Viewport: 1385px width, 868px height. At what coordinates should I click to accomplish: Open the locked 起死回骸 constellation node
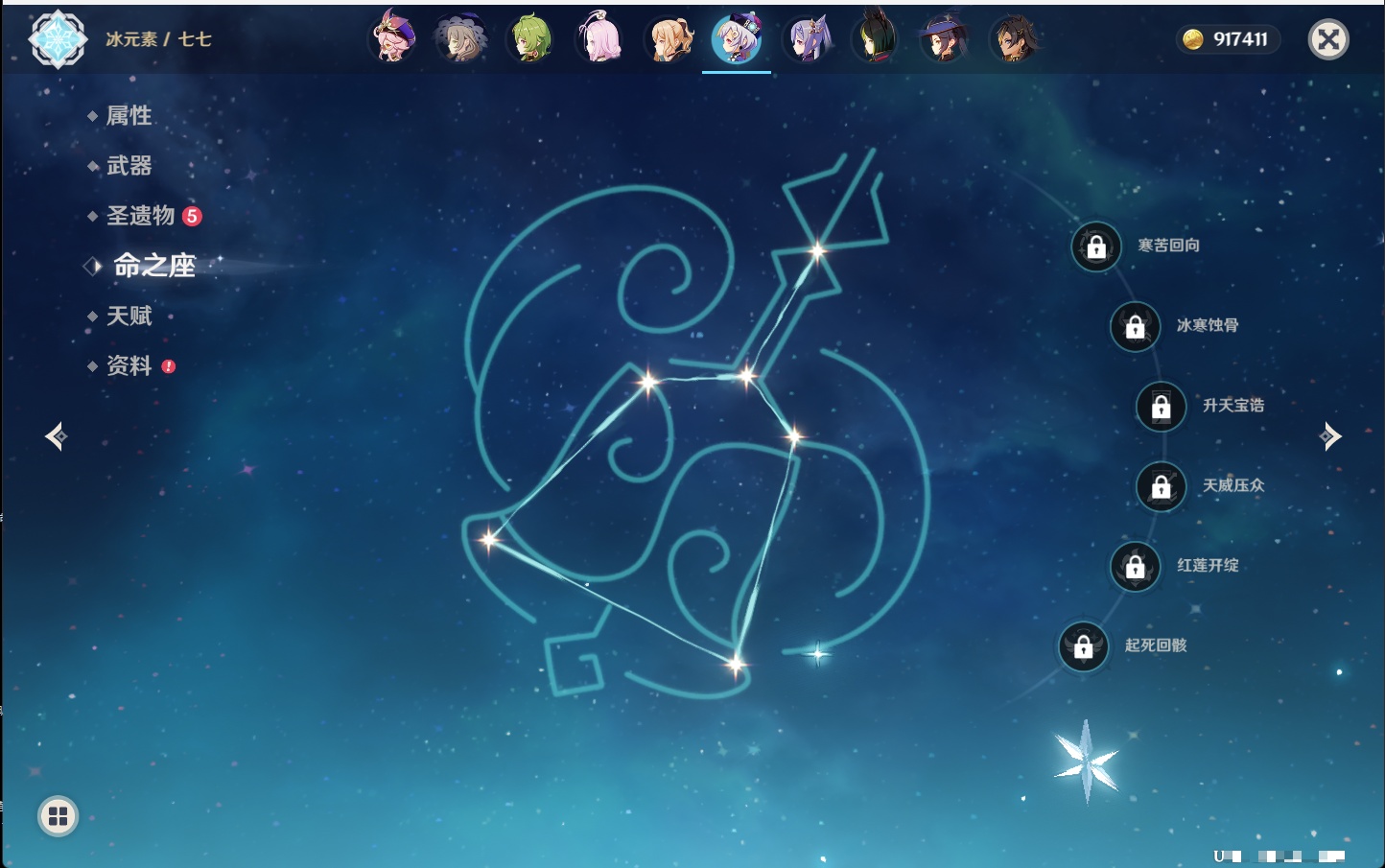pos(1084,647)
